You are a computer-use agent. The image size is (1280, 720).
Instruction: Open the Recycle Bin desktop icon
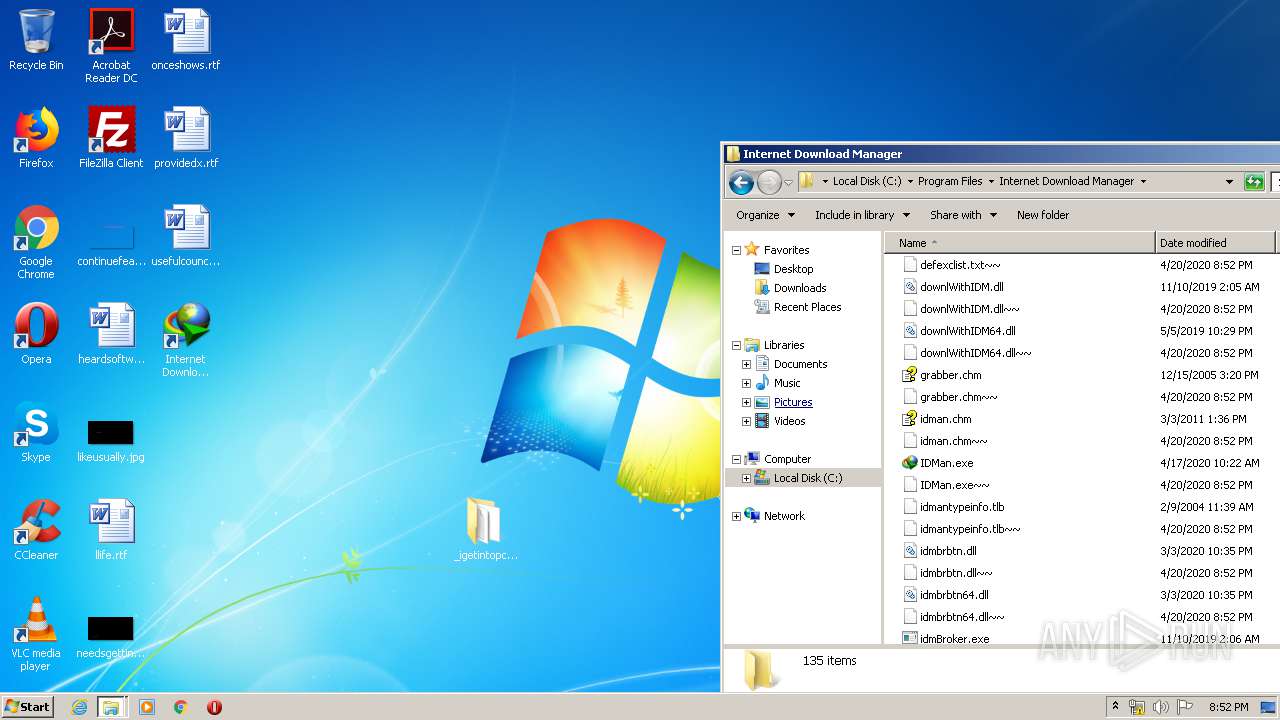pyautogui.click(x=36, y=40)
